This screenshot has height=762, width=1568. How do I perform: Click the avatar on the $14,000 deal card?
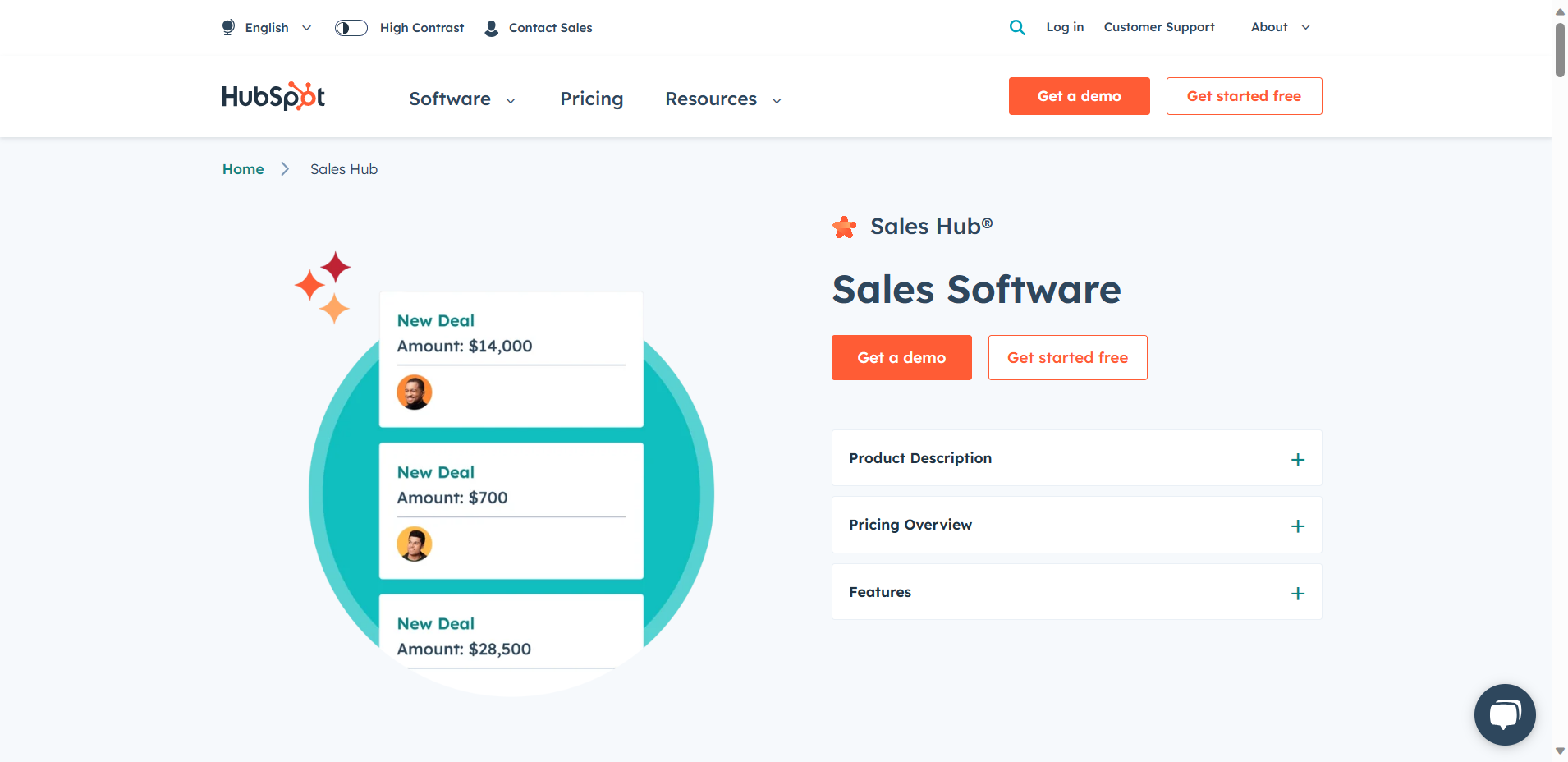(x=415, y=392)
